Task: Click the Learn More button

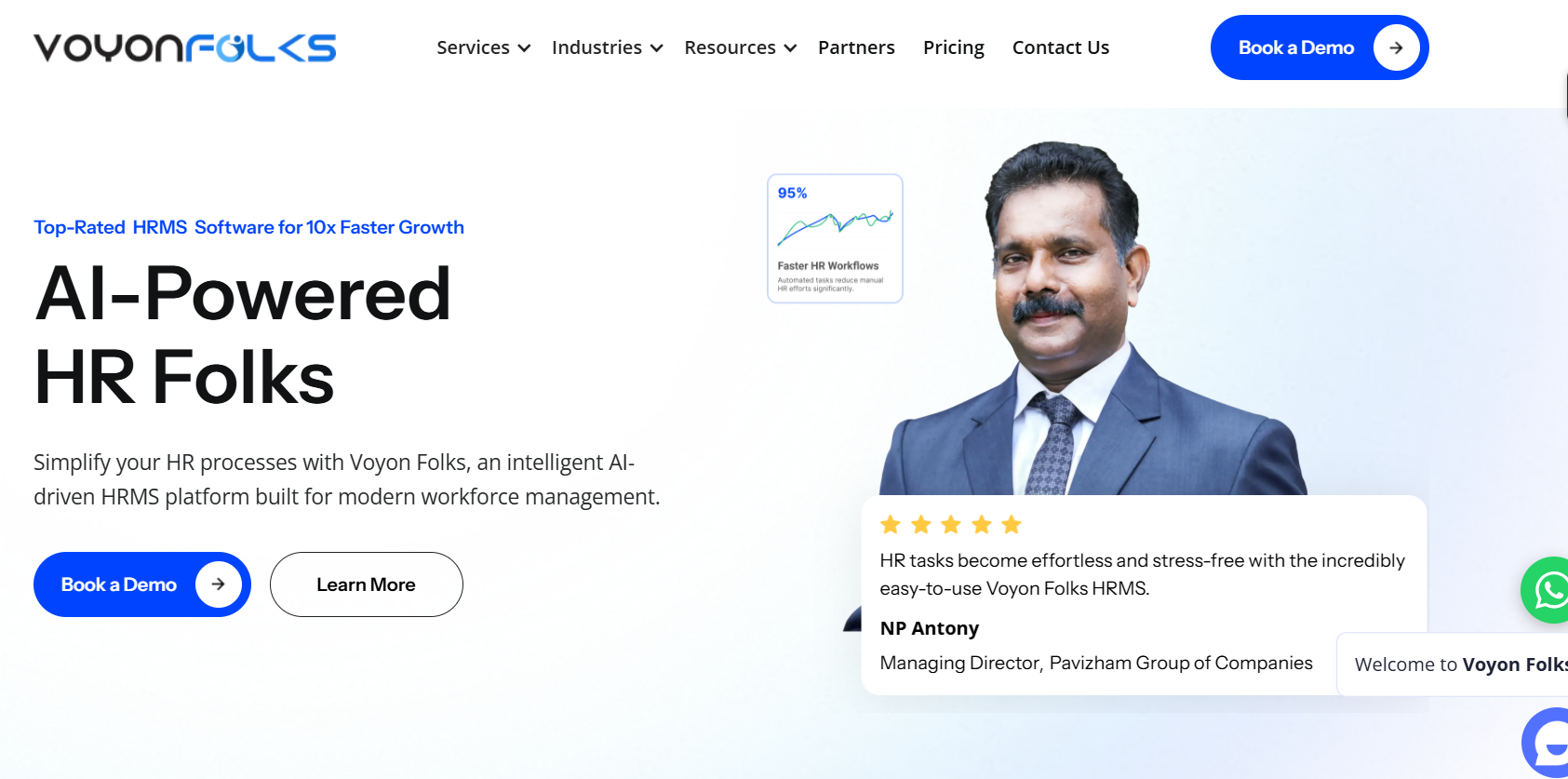Action: point(367,584)
